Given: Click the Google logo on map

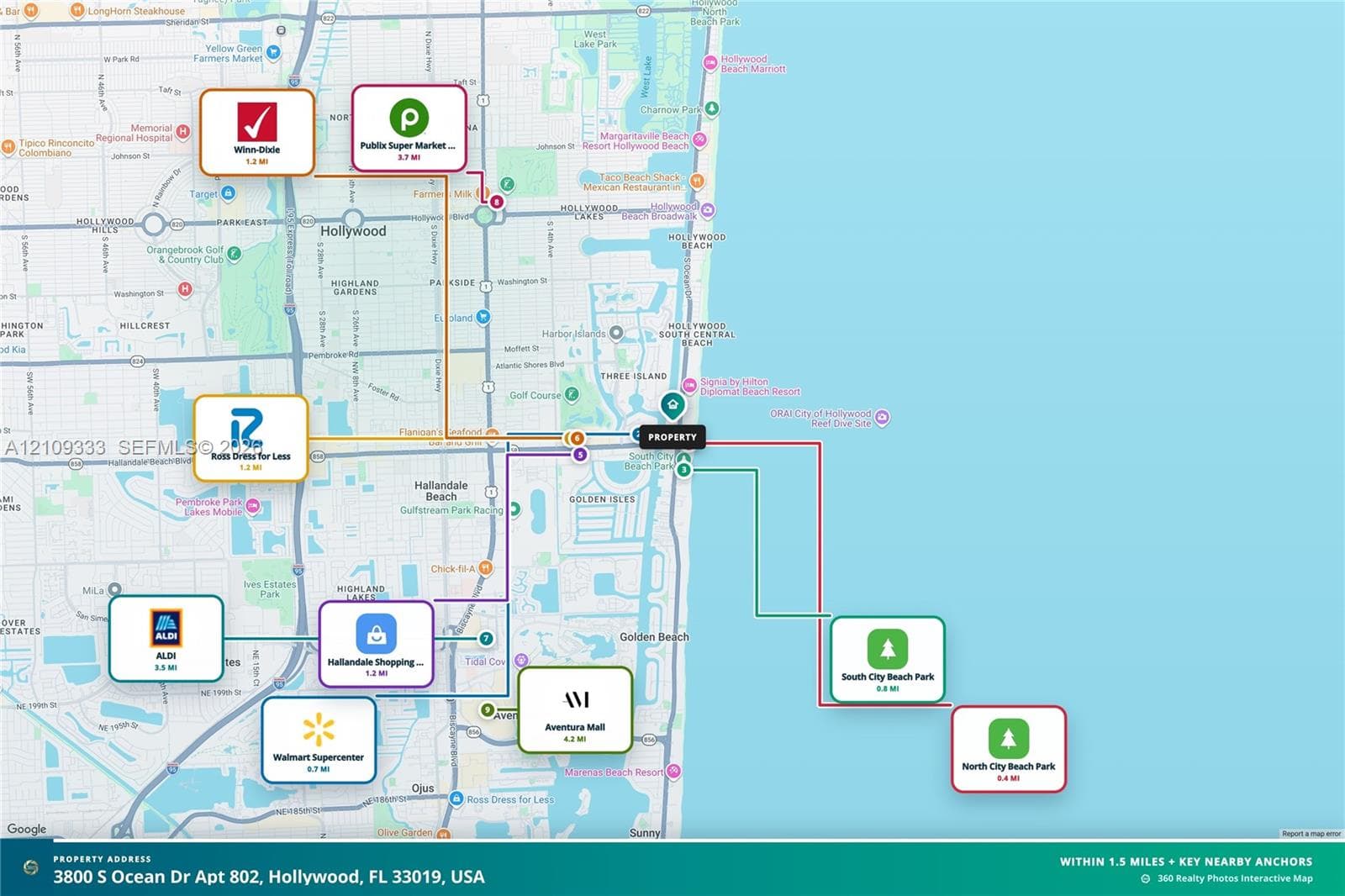Looking at the screenshot, I should 27,829.
